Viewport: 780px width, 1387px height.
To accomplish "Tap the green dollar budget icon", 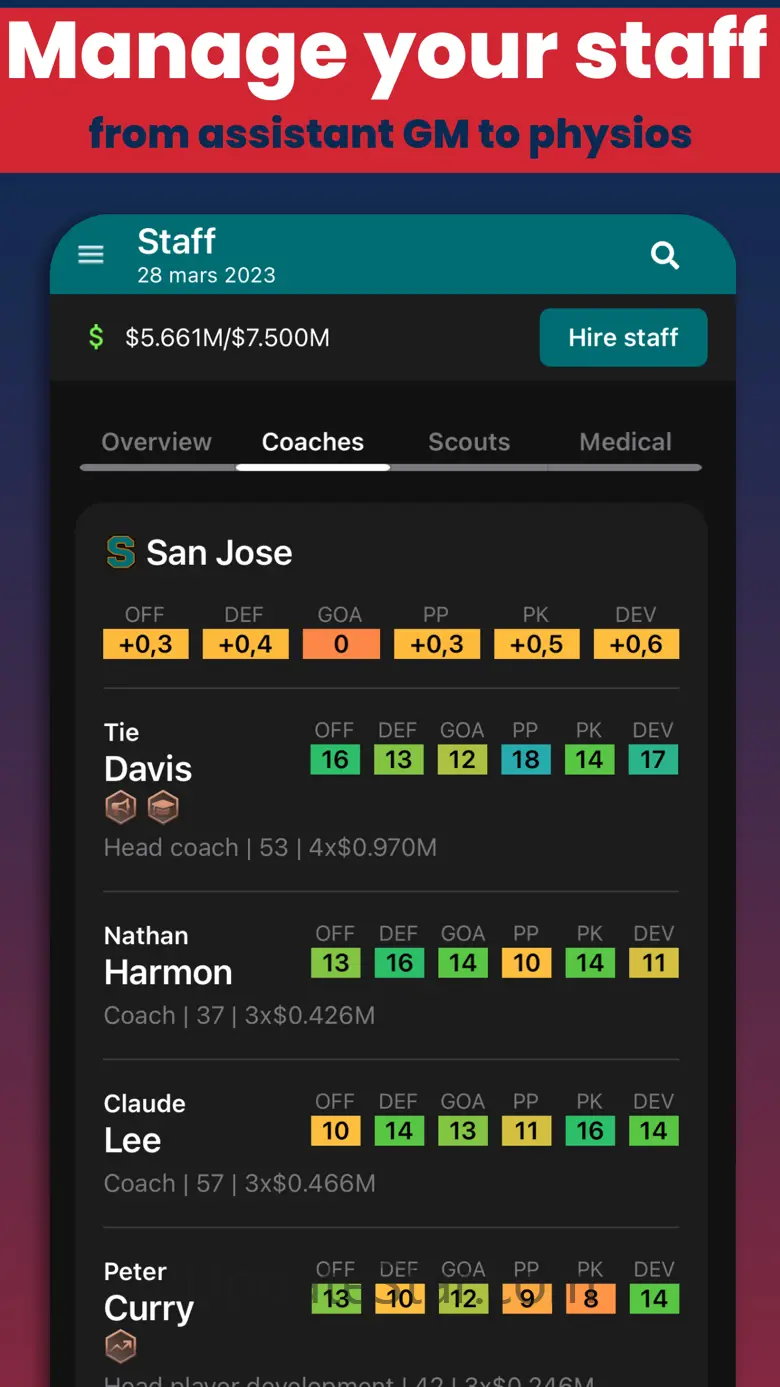I will pos(96,337).
